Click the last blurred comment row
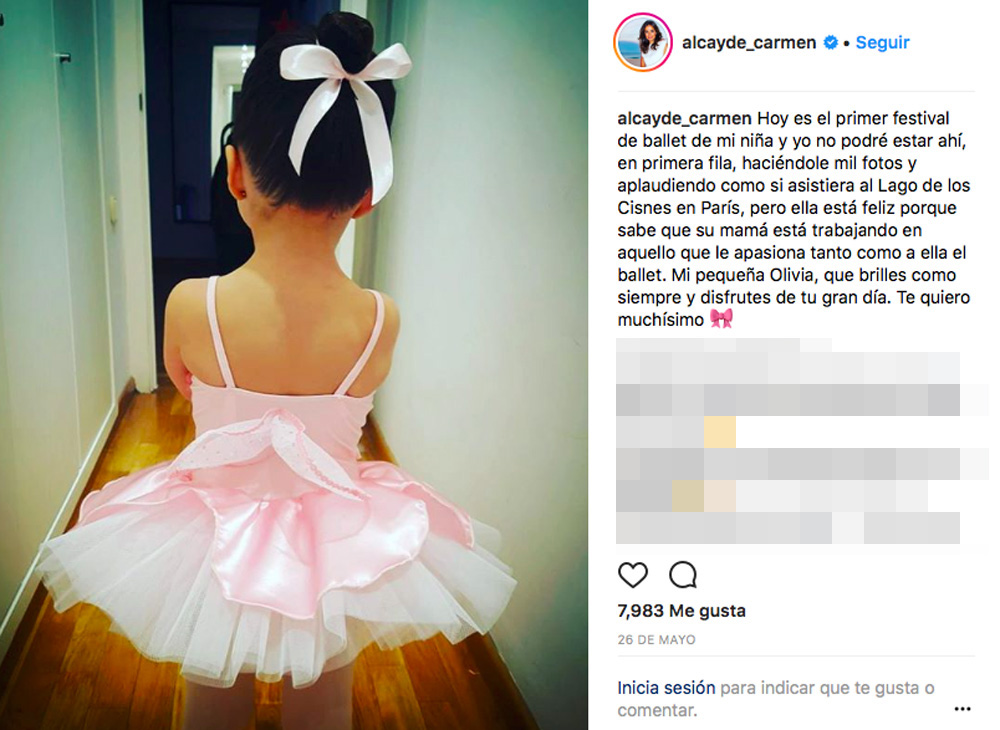Viewport: 1000px width, 730px height. [x=788, y=527]
